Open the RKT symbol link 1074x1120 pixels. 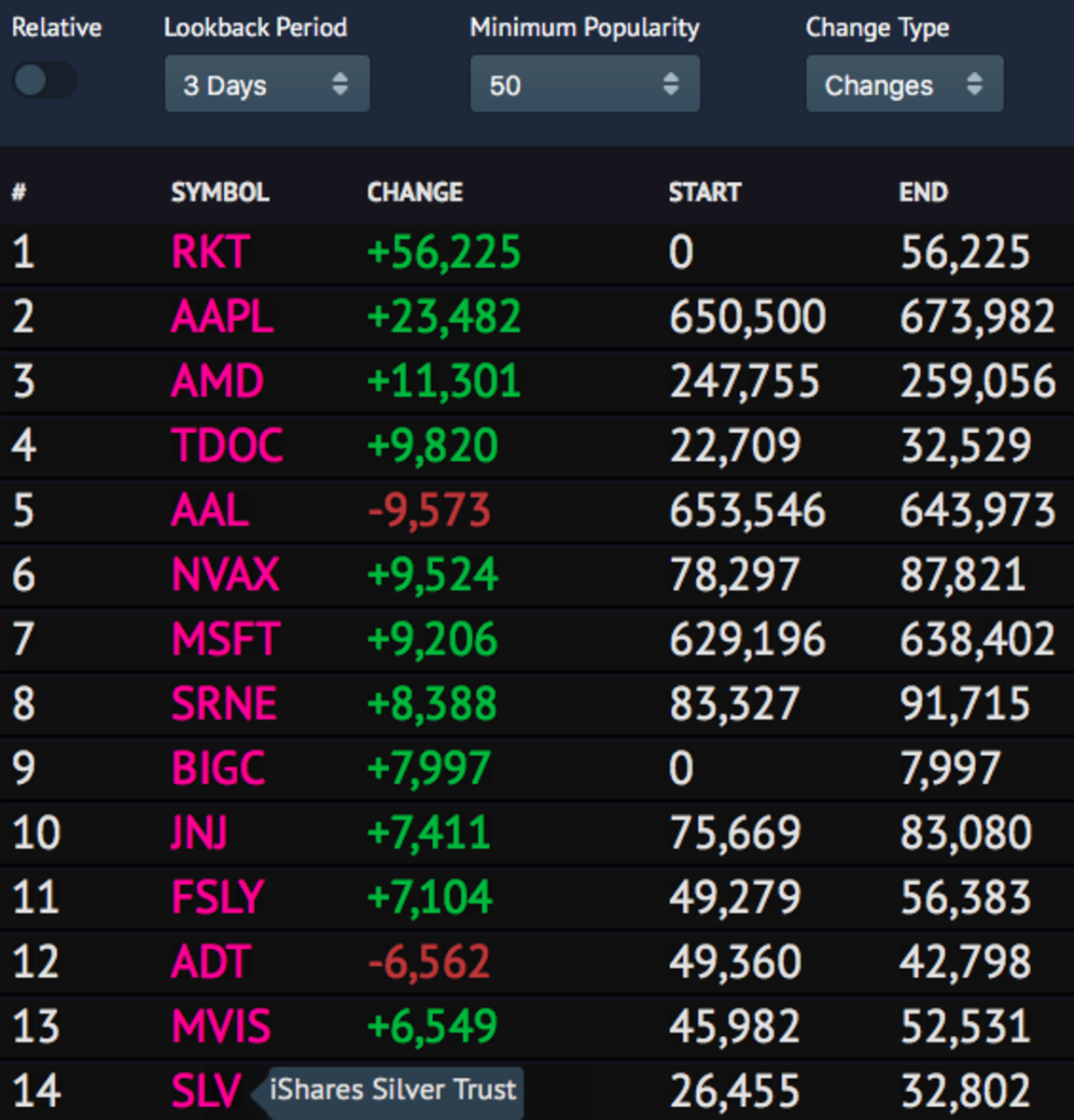pos(211,252)
